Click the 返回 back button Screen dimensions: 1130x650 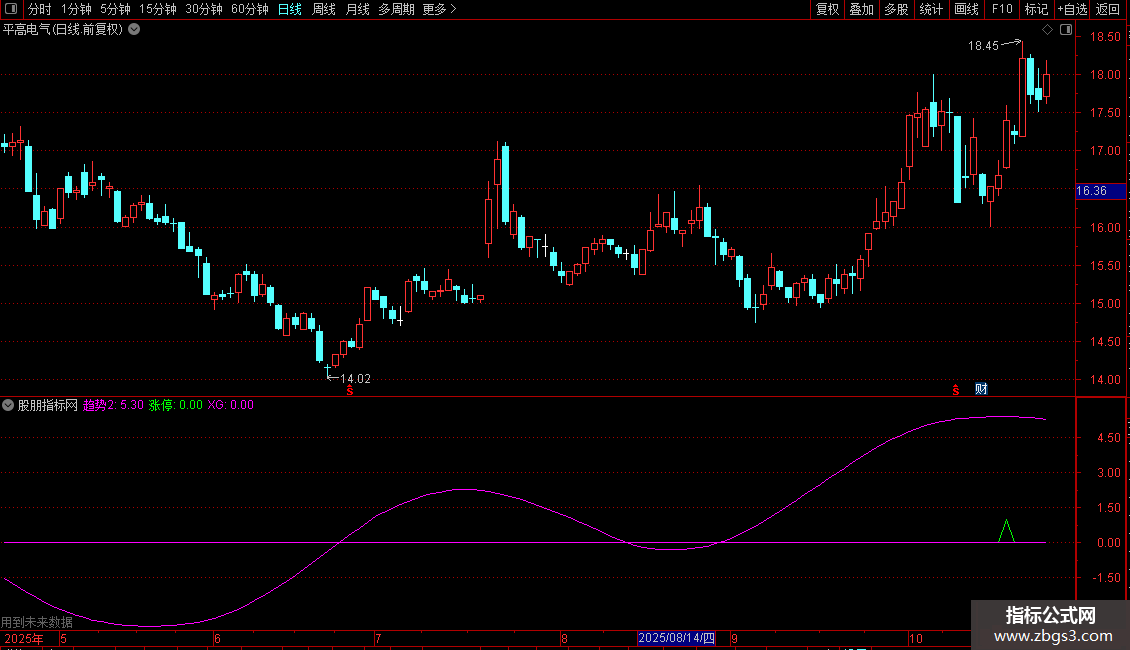(1108, 10)
